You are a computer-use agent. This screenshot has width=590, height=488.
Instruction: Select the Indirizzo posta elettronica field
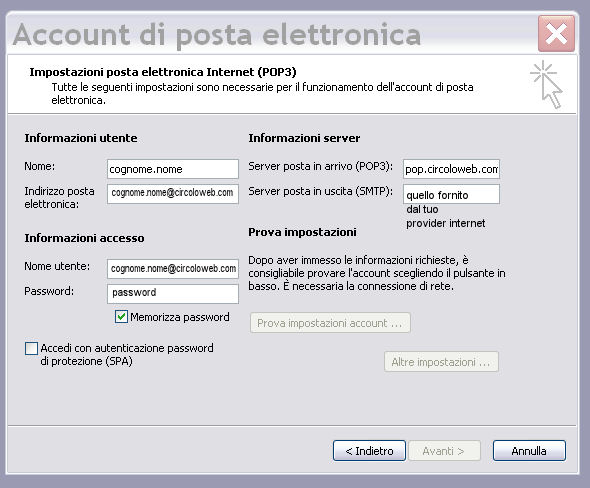coord(173,193)
